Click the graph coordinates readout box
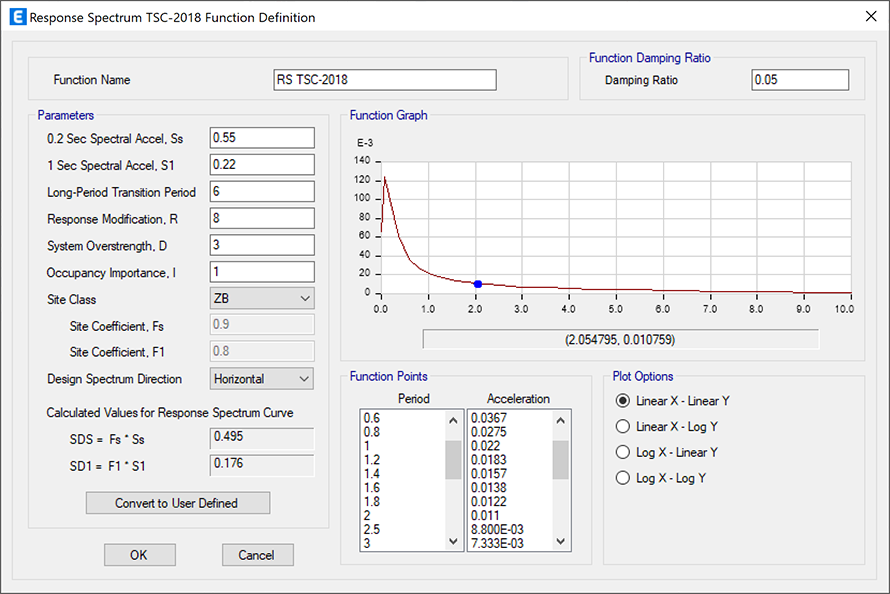 [x=620, y=340]
